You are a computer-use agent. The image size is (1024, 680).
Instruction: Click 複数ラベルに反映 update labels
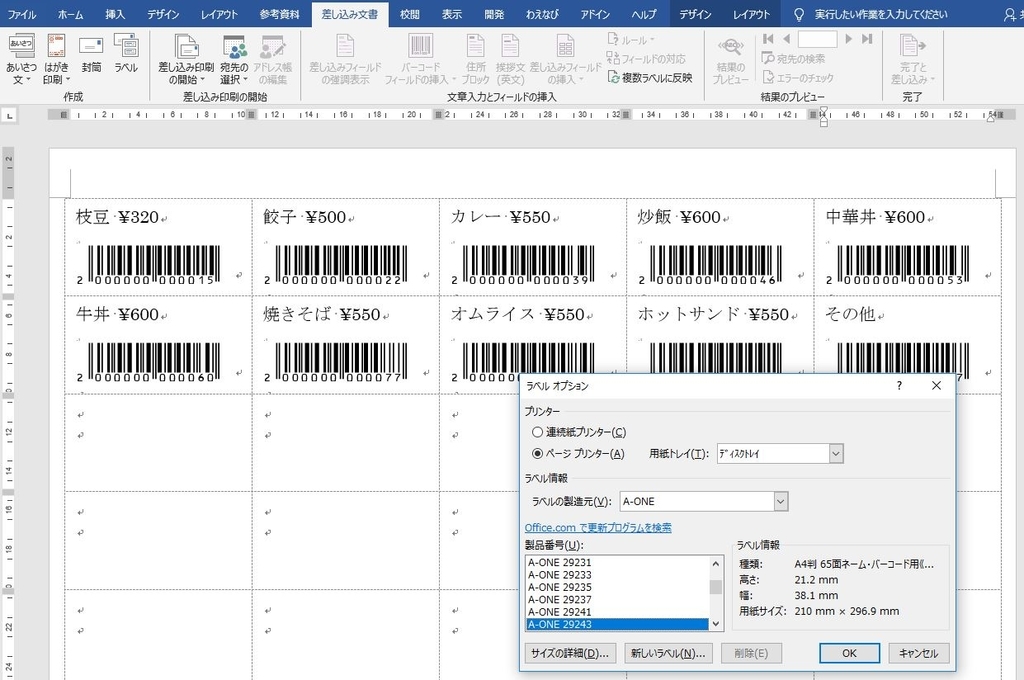[x=649, y=78]
